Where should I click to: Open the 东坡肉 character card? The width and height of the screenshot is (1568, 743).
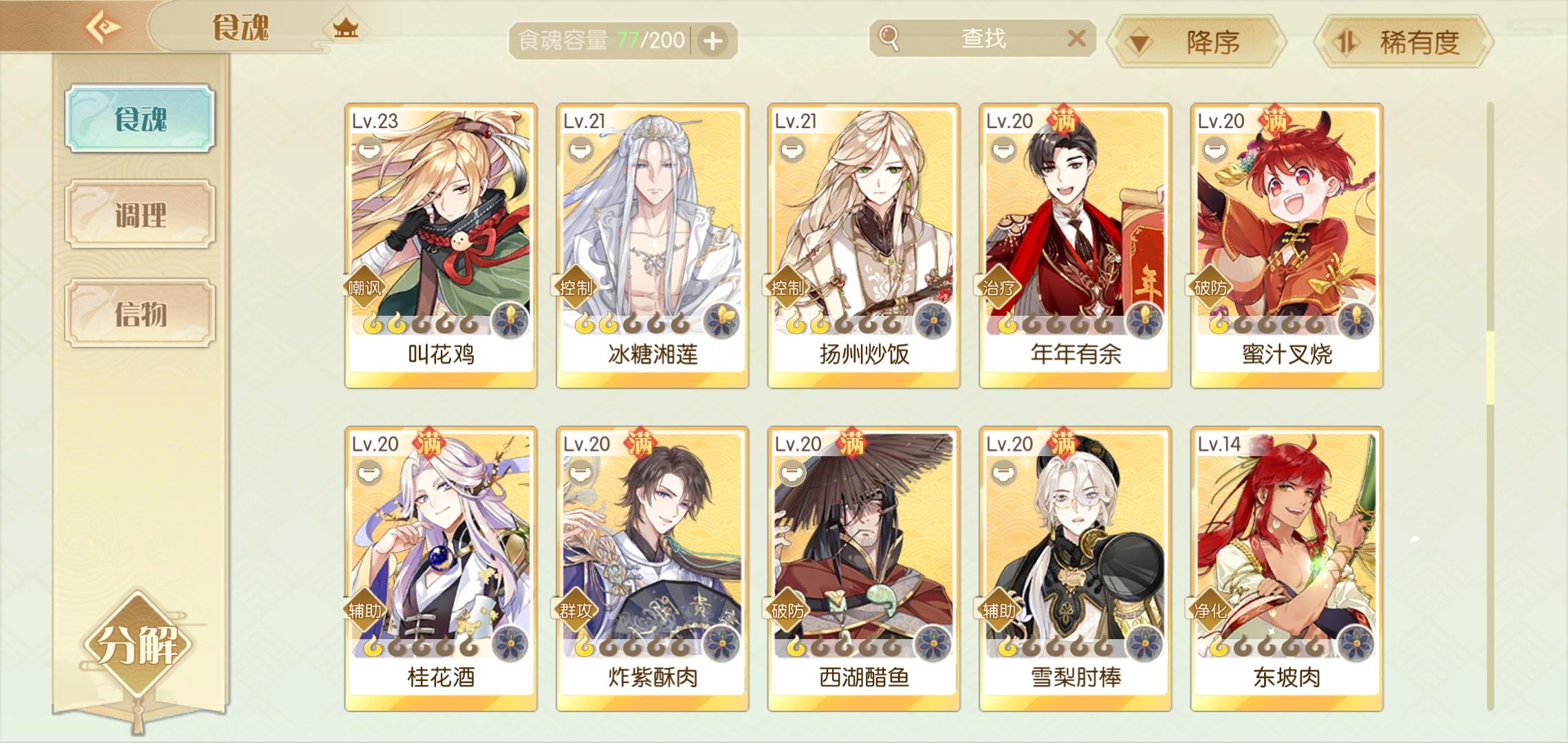(1287, 568)
